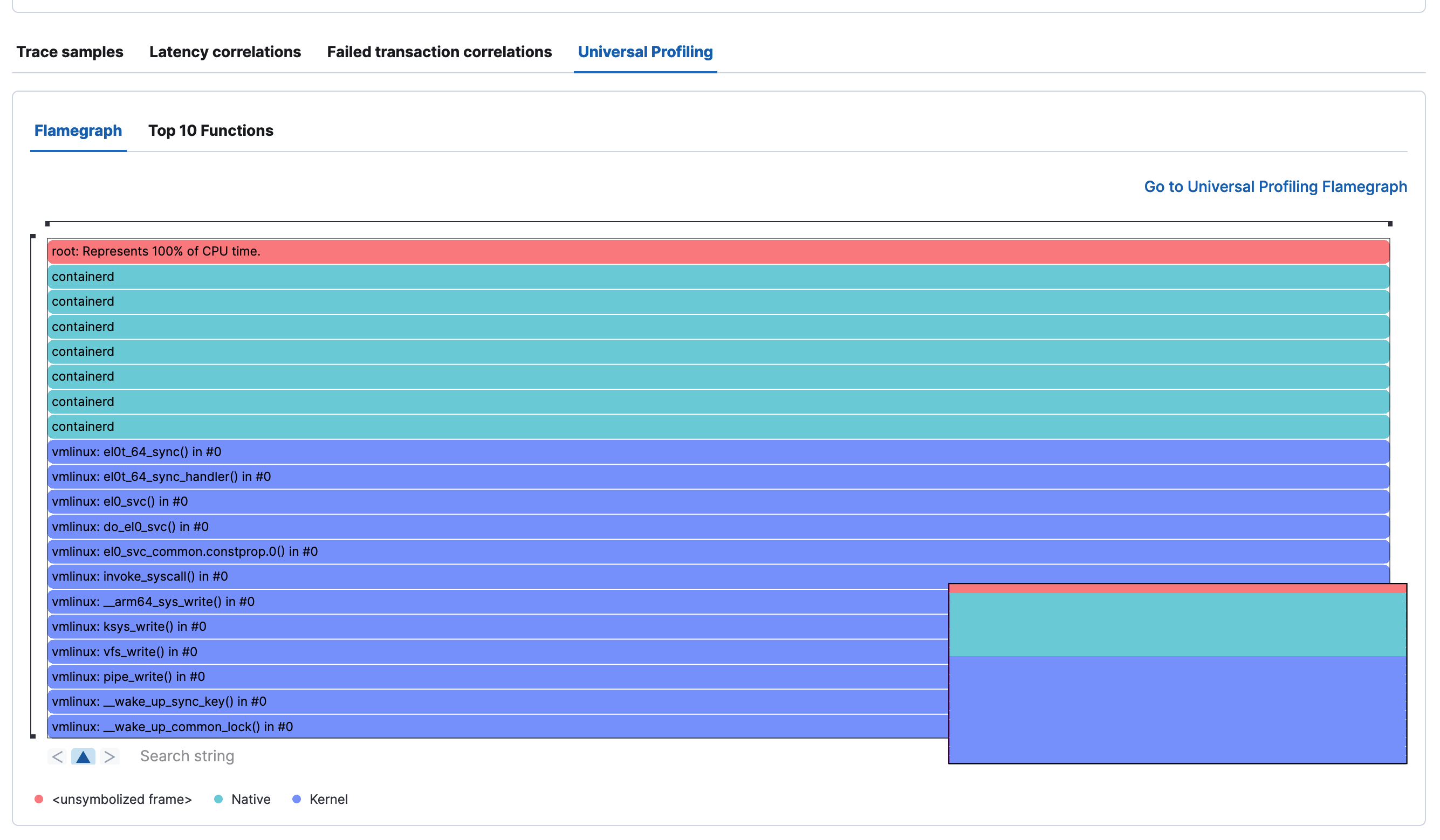Click the up triangle reset button
The width and height of the screenshot is (1440, 840).
(84, 756)
